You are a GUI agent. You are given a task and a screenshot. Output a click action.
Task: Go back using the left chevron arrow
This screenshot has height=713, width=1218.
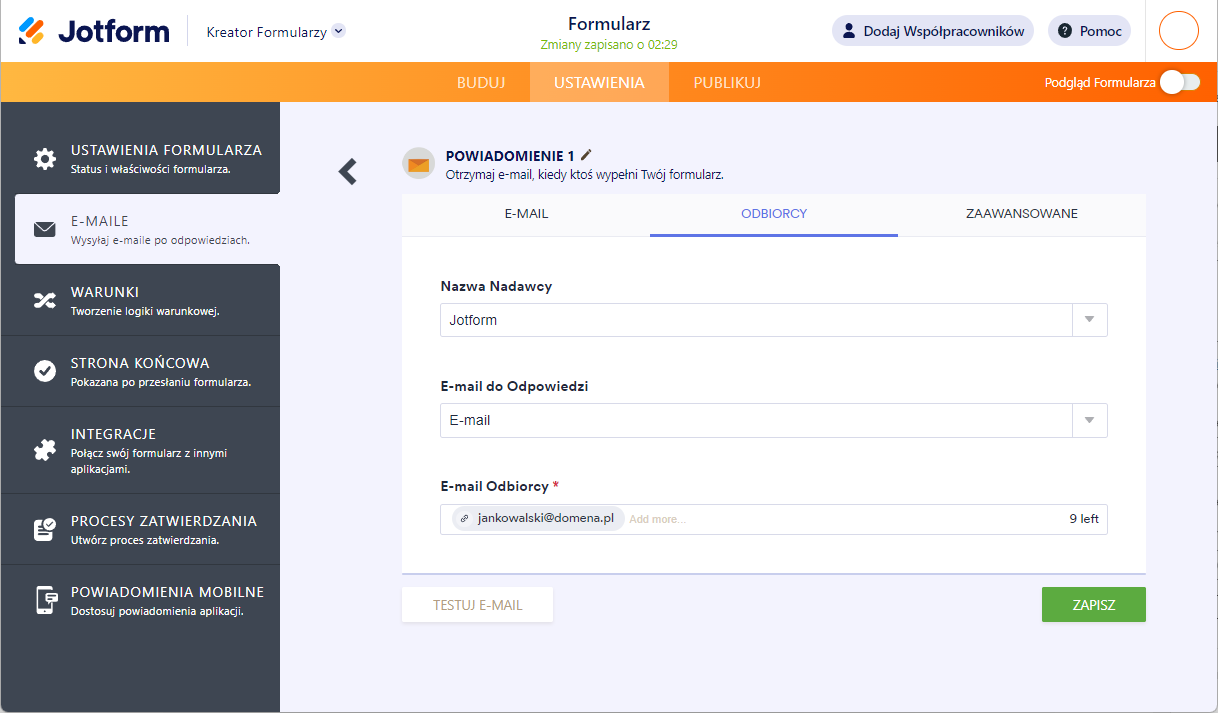tap(348, 172)
